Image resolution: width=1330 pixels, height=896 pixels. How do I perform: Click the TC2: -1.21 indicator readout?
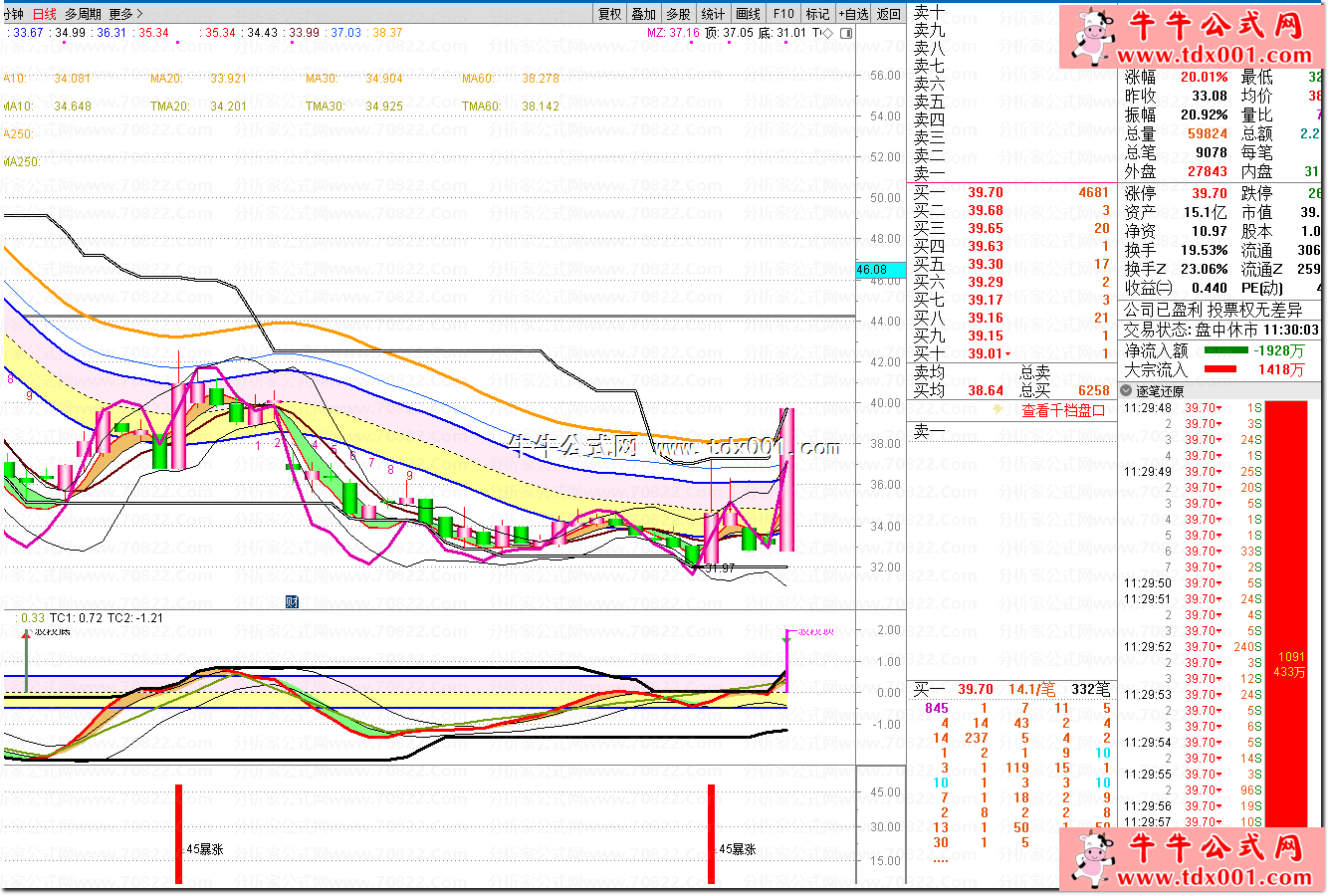pyautogui.click(x=135, y=618)
